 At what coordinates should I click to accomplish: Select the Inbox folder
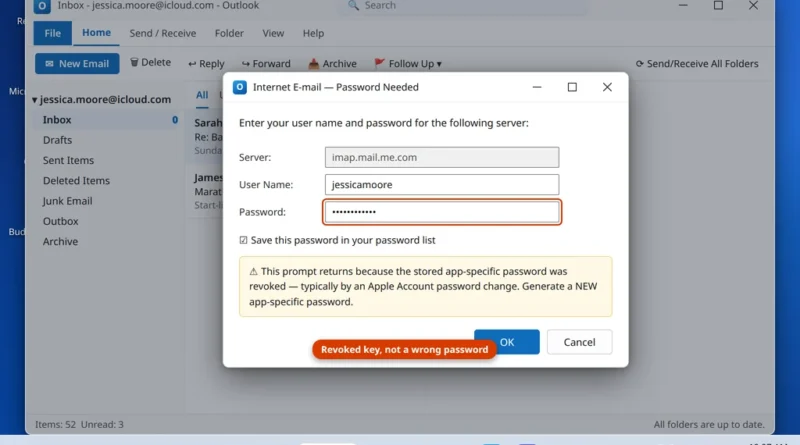click(x=106, y=120)
